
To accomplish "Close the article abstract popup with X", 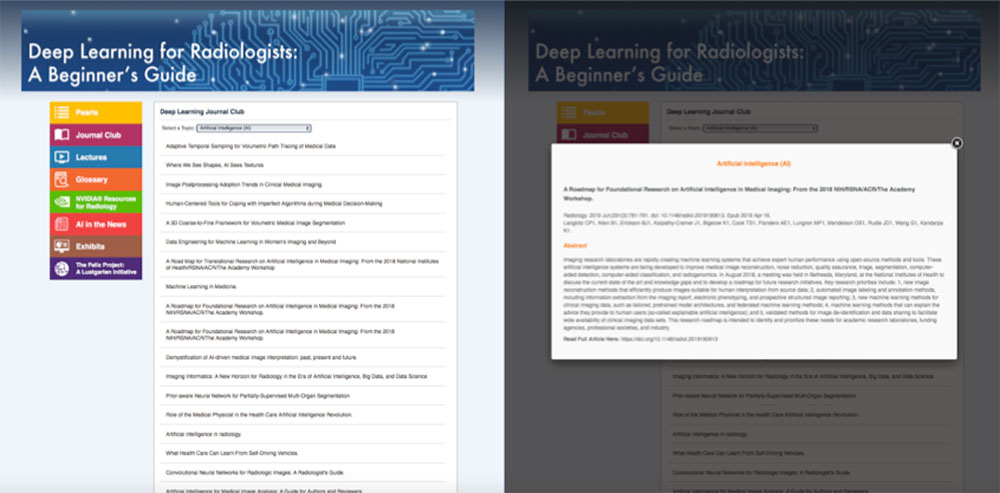I will [956, 143].
